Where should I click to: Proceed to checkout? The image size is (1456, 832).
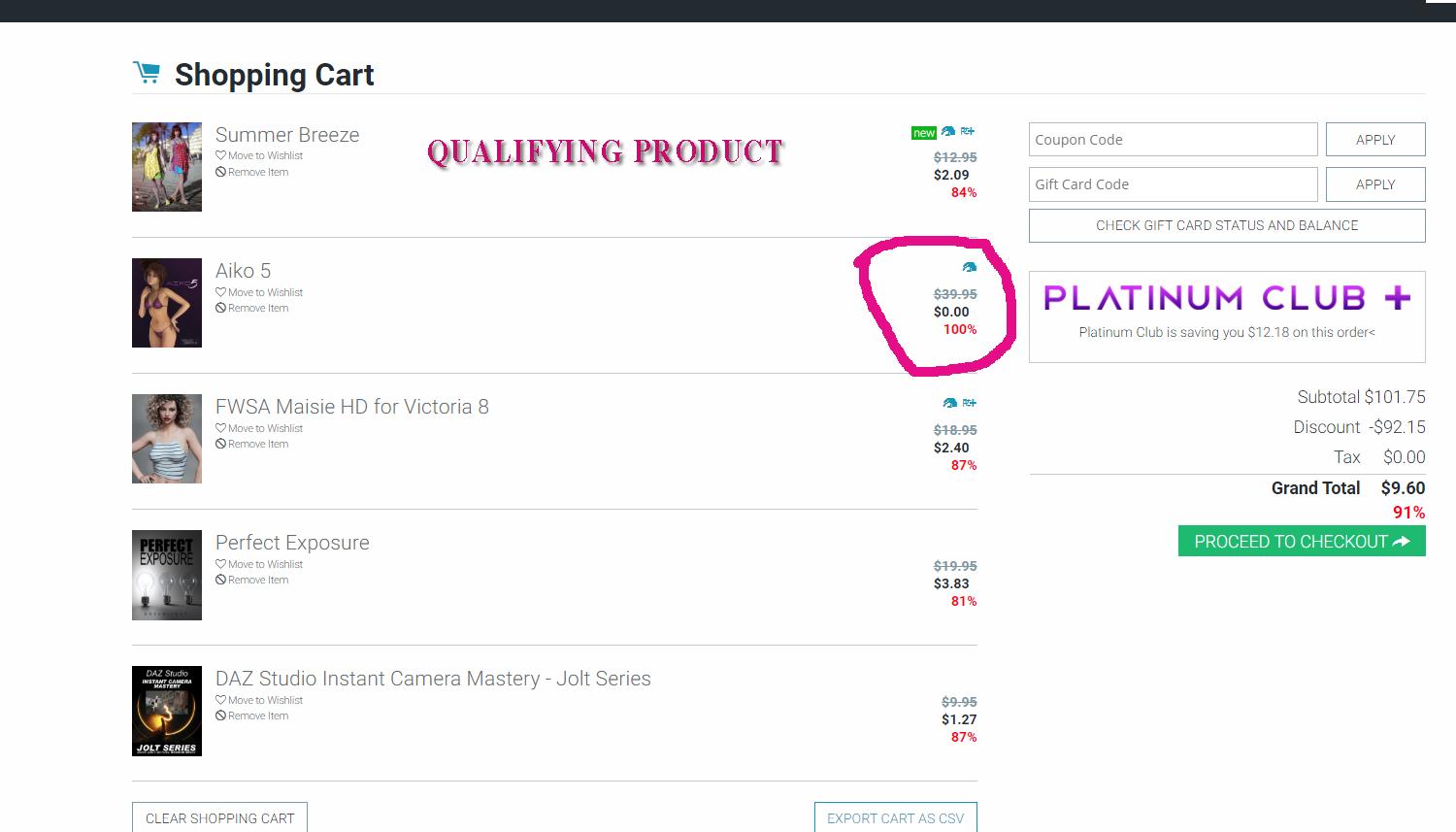coord(1301,542)
